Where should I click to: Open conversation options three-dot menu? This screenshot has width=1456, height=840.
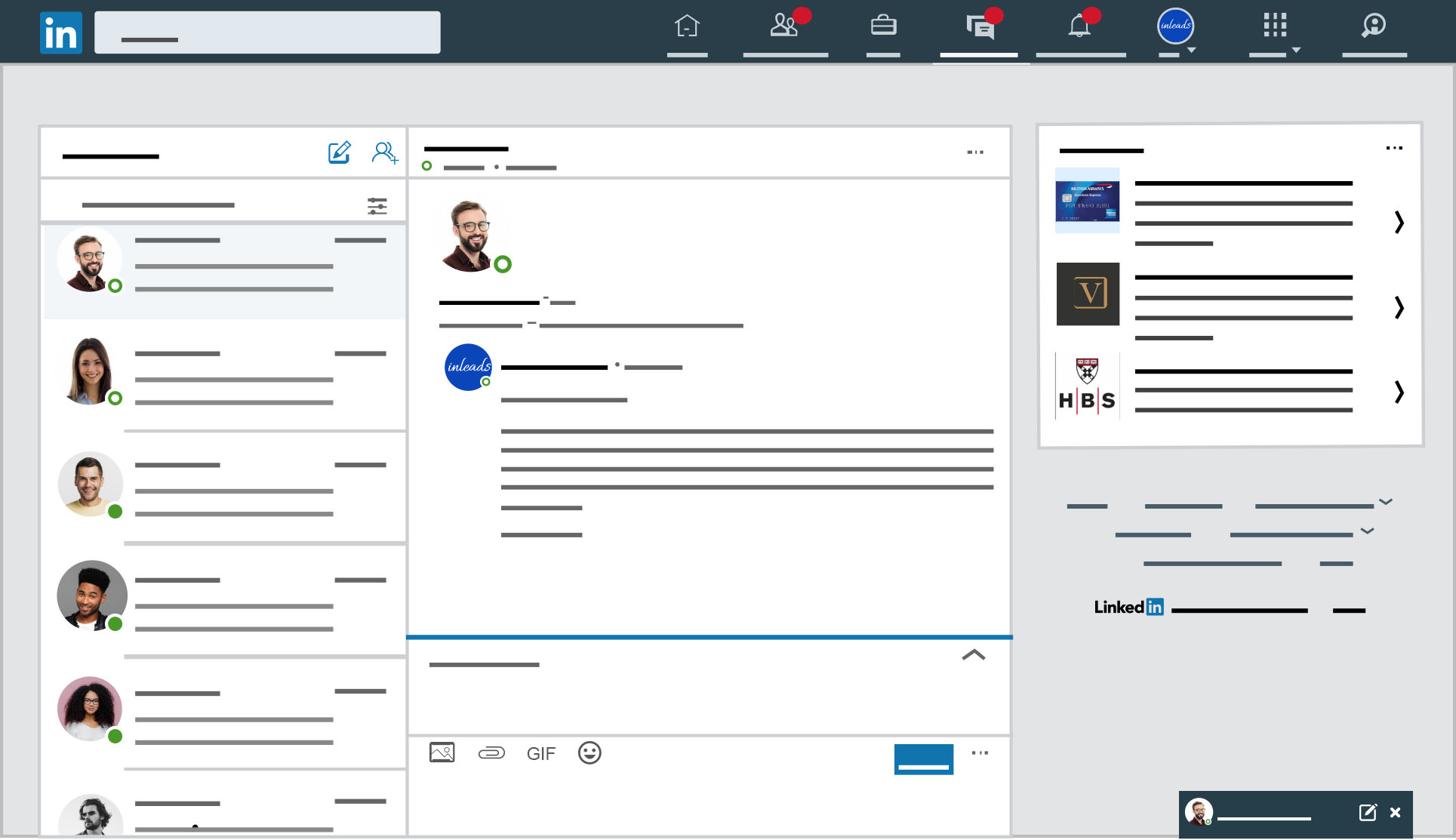975,152
